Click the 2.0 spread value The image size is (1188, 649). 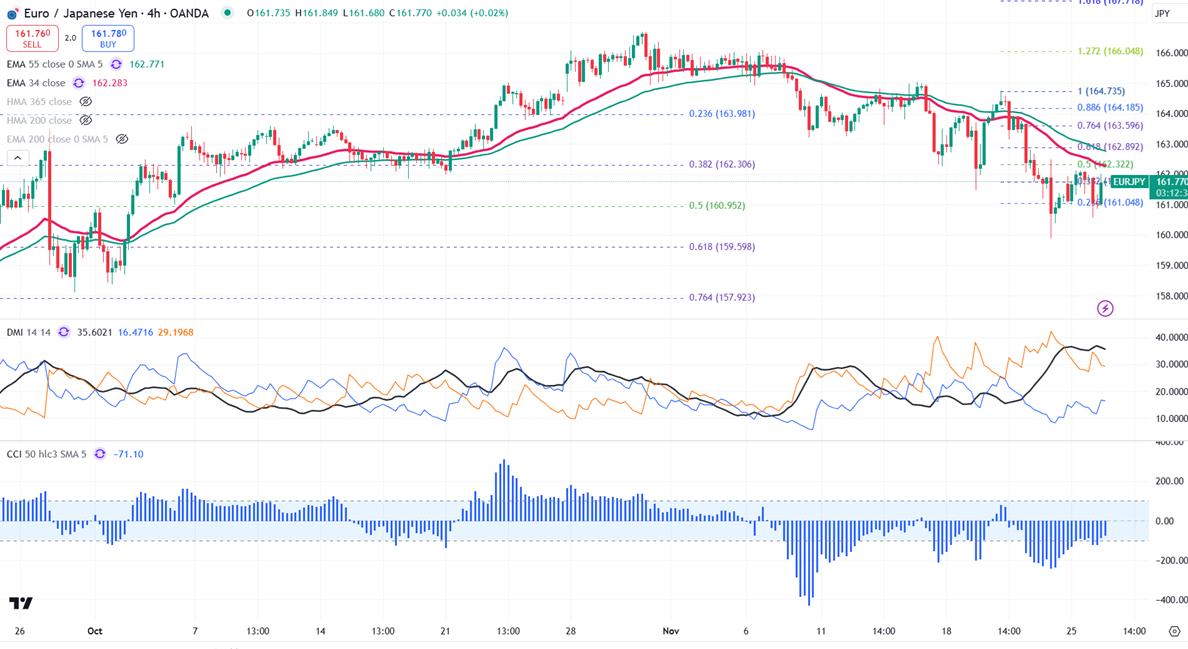(x=70, y=39)
